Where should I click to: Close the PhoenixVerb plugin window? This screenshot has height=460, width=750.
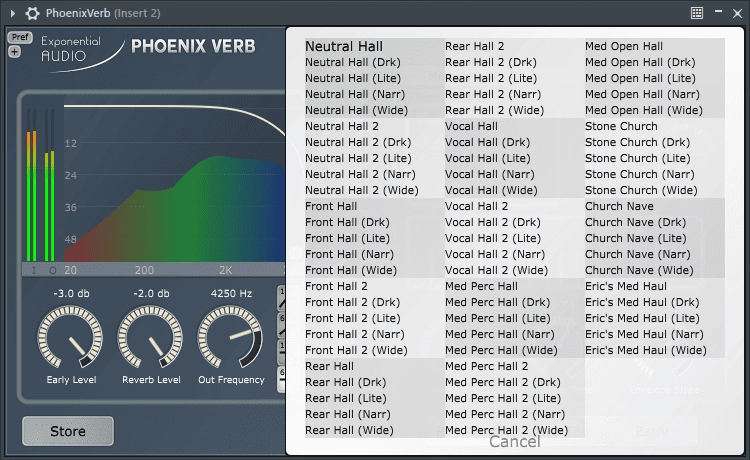(x=737, y=14)
